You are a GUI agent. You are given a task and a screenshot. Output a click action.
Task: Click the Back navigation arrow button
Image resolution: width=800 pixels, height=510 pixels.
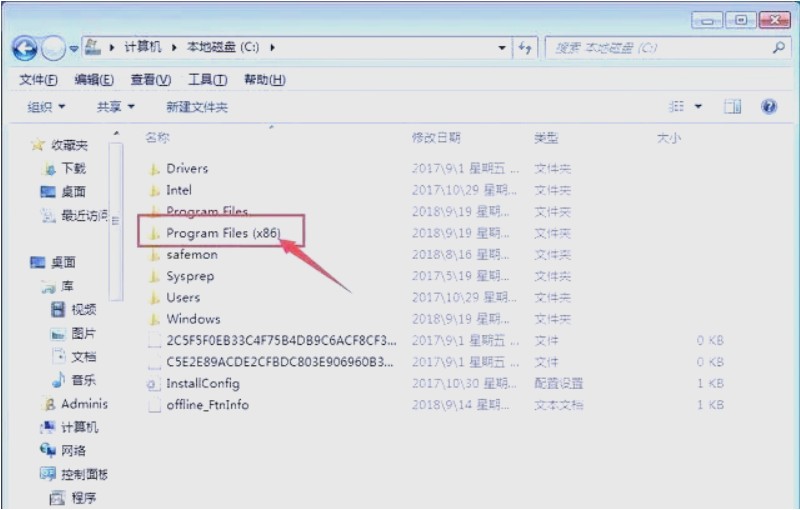[26, 48]
